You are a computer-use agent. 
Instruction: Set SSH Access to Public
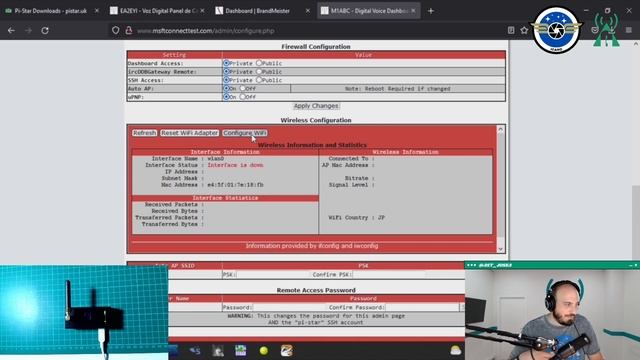pos(259,80)
